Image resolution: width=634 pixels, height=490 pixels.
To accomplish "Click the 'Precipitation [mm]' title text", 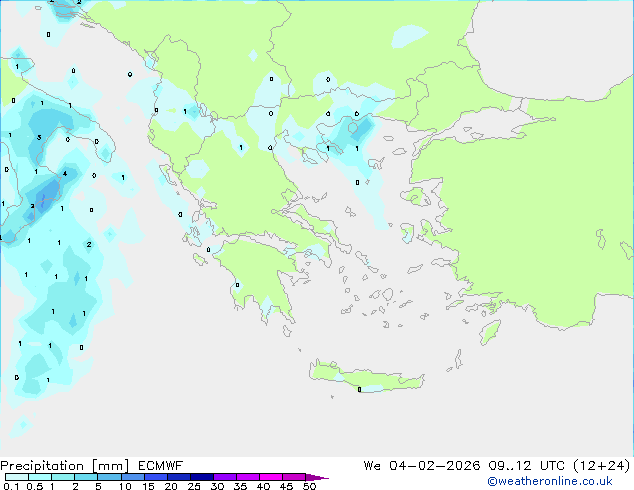I will 65,466.
